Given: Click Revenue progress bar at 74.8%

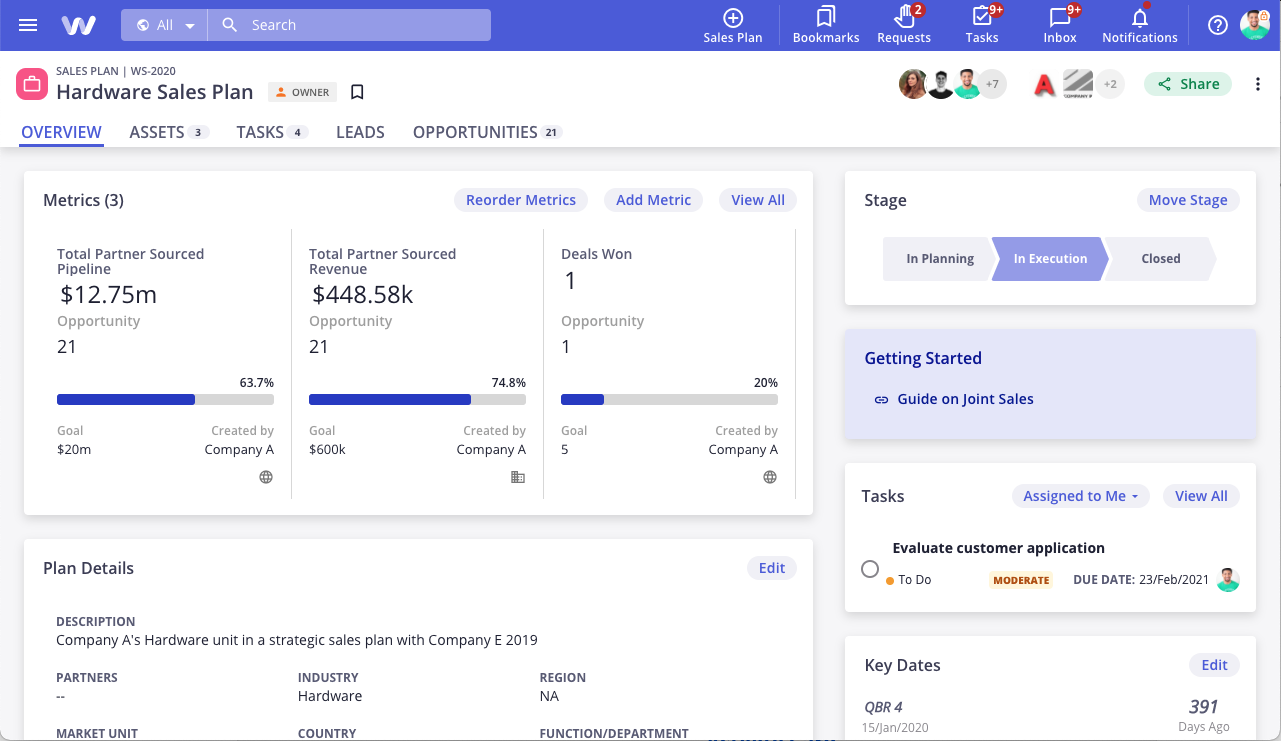Looking at the screenshot, I should tap(417, 399).
